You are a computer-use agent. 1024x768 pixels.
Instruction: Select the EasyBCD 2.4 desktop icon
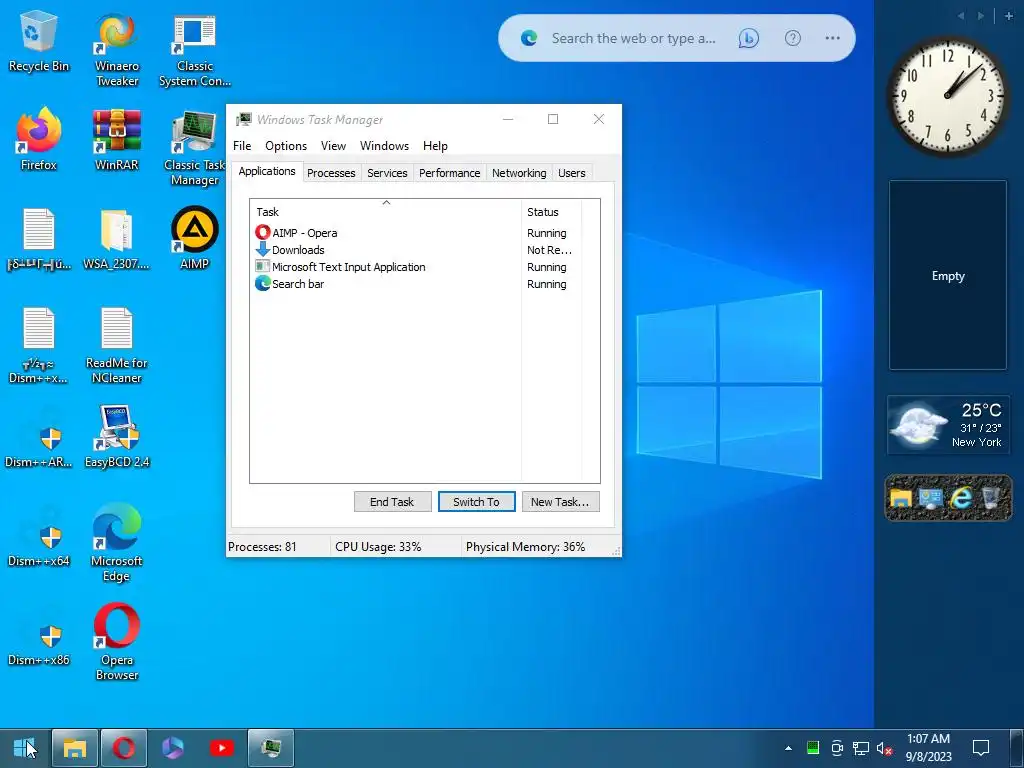(117, 436)
